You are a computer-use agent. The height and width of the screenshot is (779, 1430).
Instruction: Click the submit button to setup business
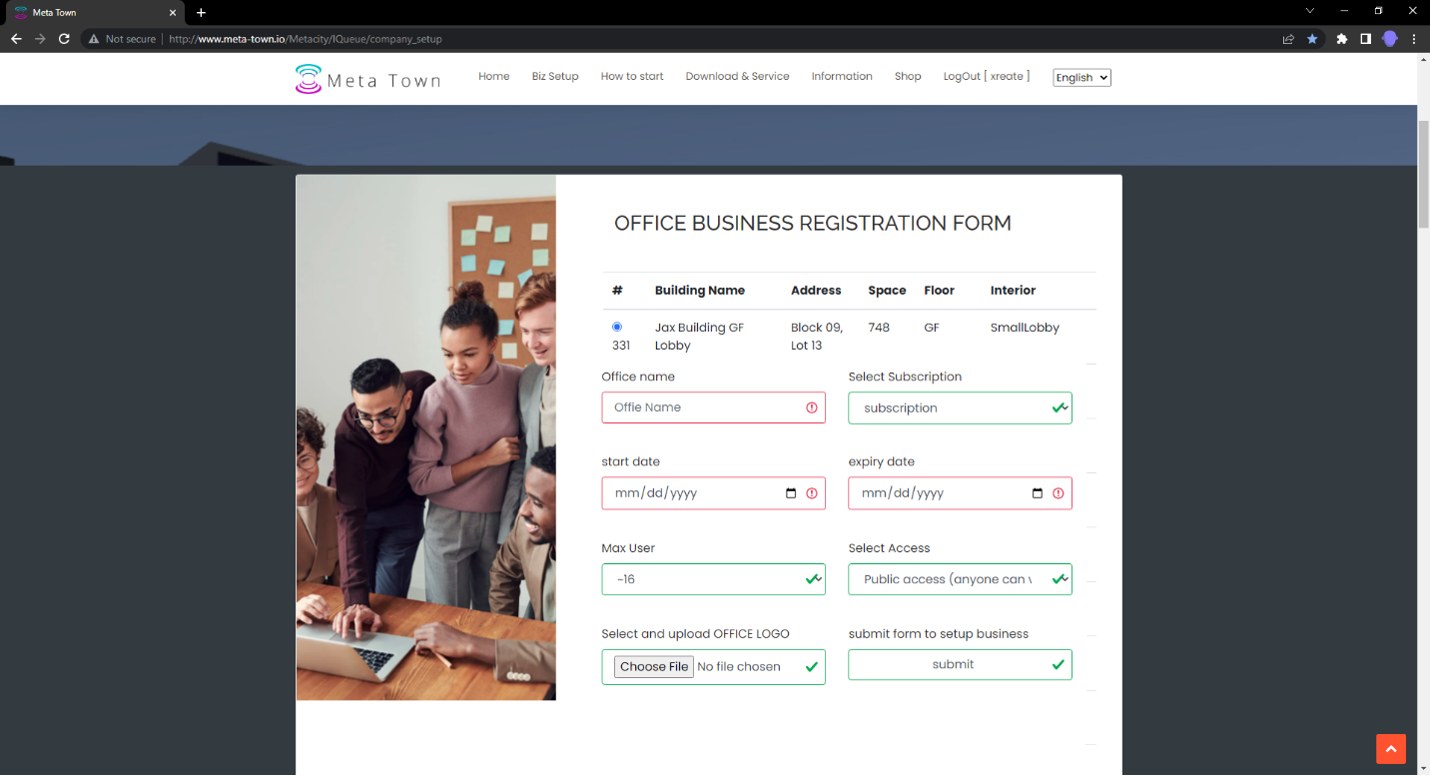coord(960,664)
